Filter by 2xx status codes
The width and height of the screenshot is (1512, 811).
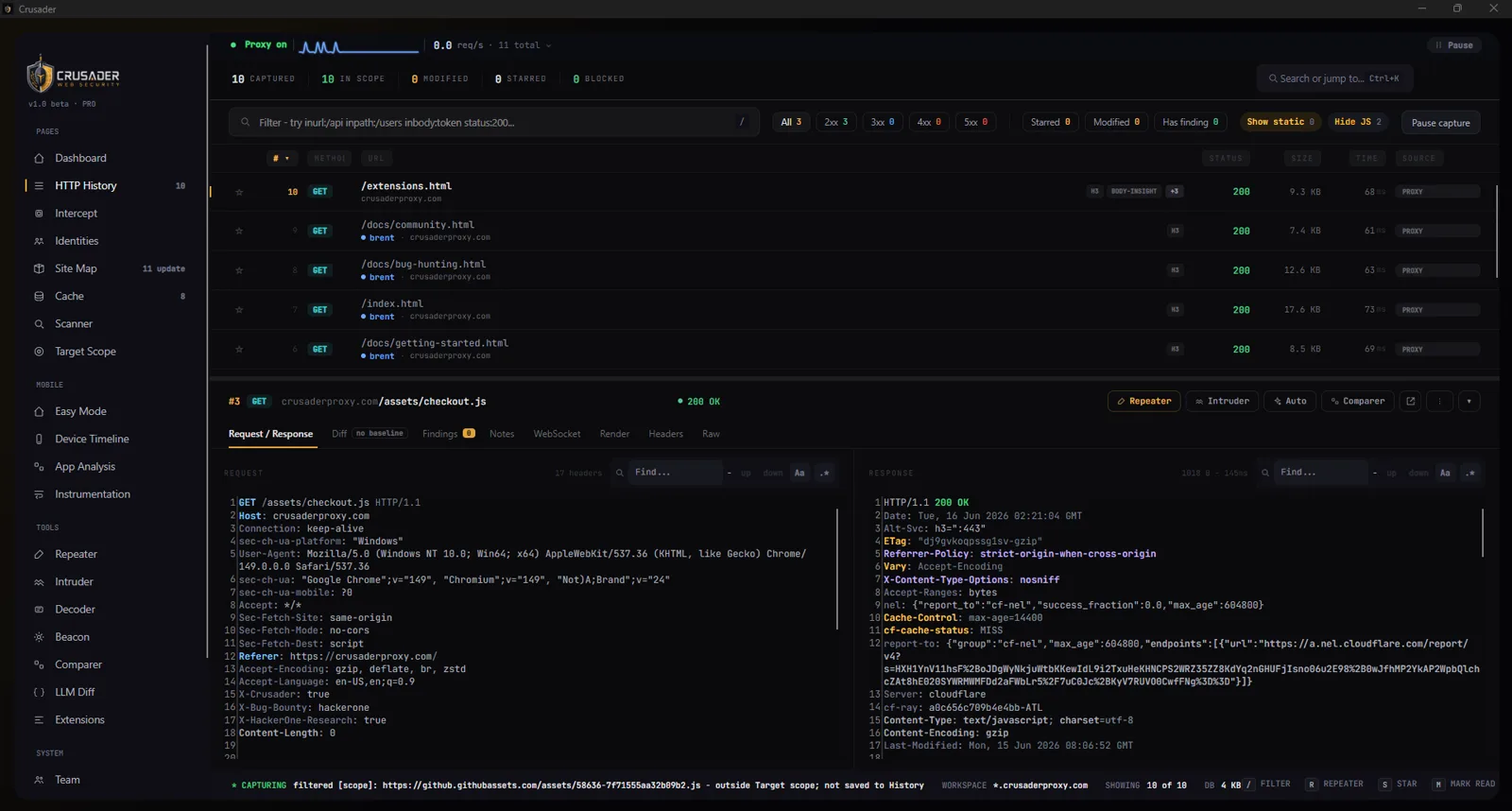(835, 122)
